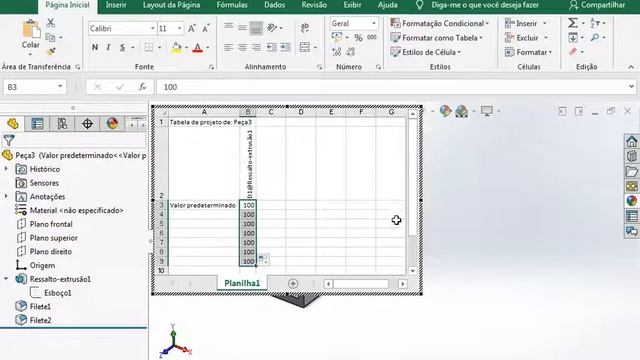This screenshot has height=360, width=640.
Task: Open the Dados ribbon tab
Action: click(x=274, y=5)
